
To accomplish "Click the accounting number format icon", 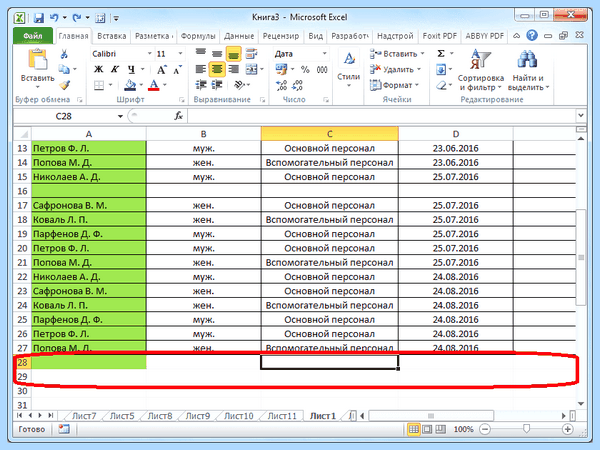I will coord(282,69).
